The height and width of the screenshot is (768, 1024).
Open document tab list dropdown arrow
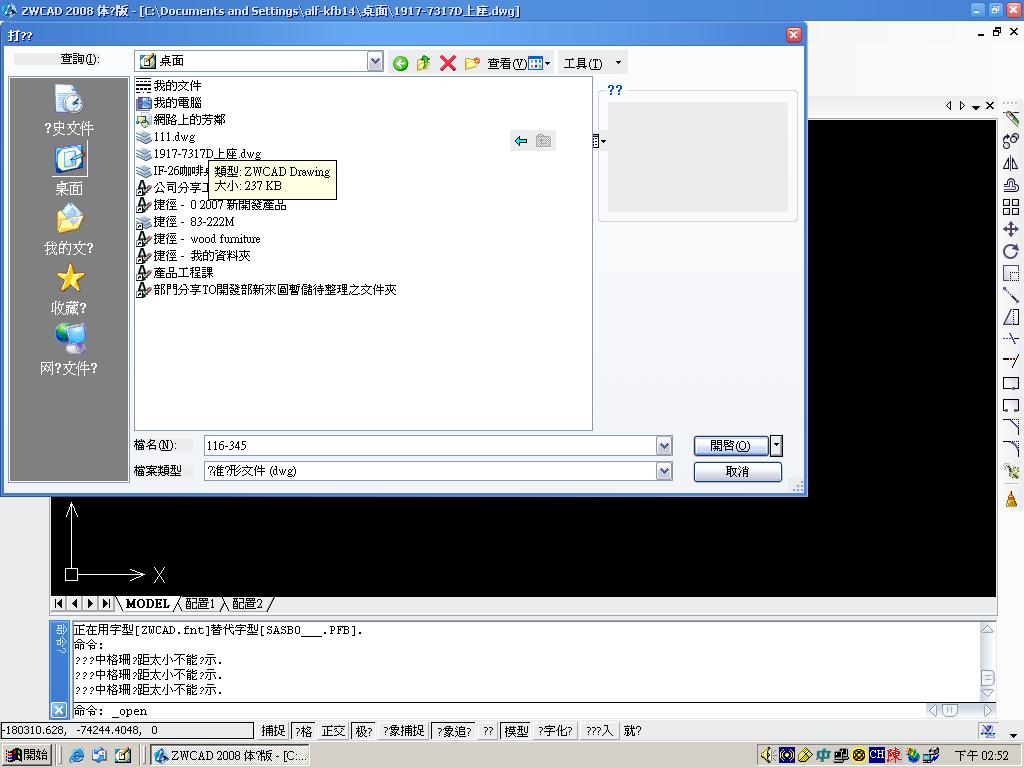[976, 106]
